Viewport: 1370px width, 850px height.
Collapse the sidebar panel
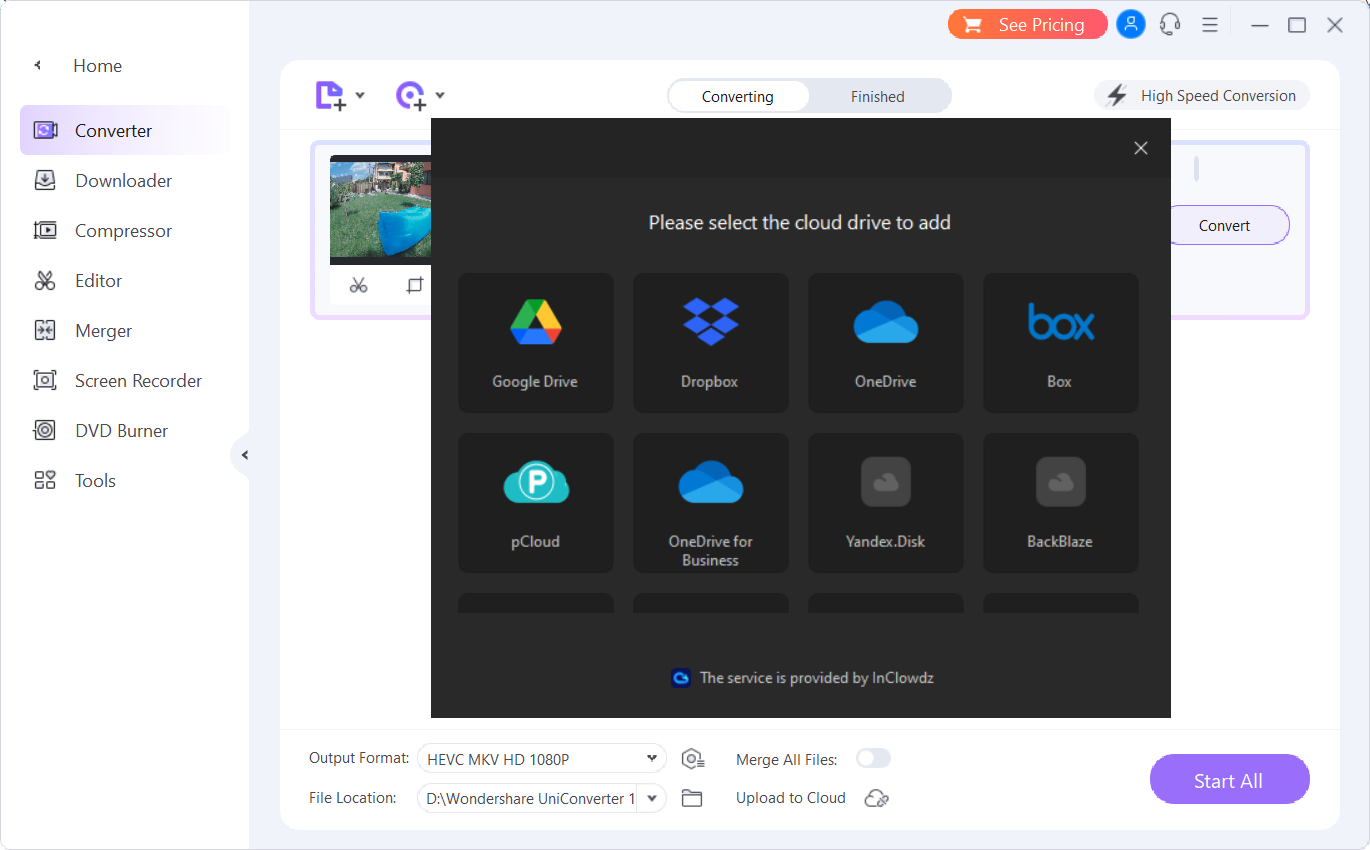tap(243, 456)
